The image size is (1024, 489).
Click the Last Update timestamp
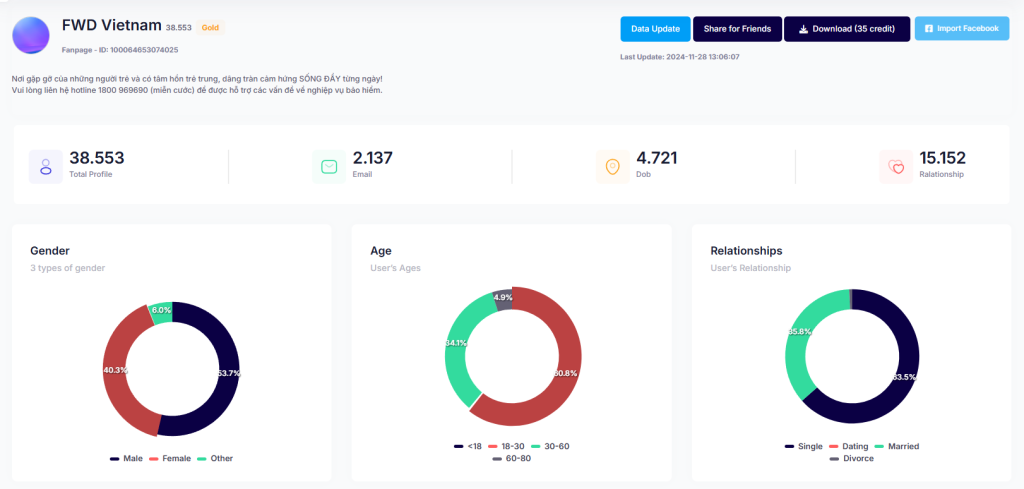click(x=680, y=57)
